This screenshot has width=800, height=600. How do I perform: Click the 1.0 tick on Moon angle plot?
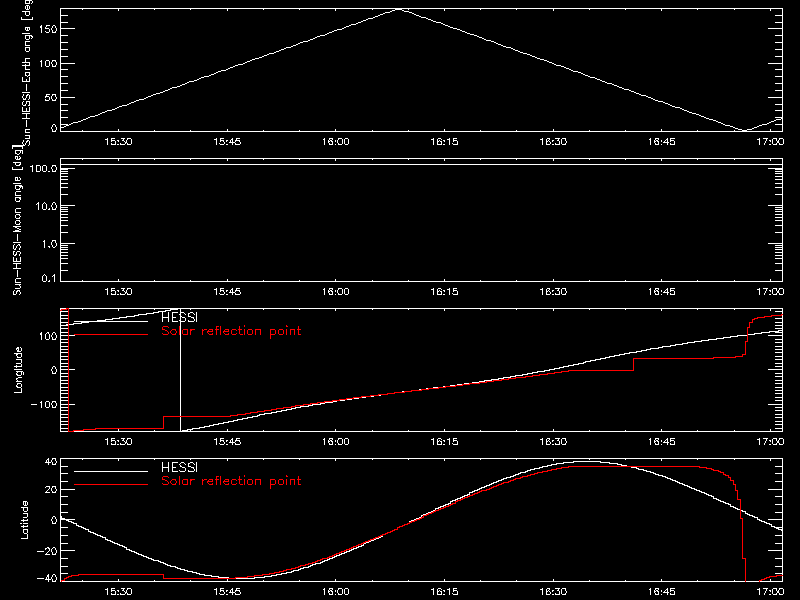[49, 244]
